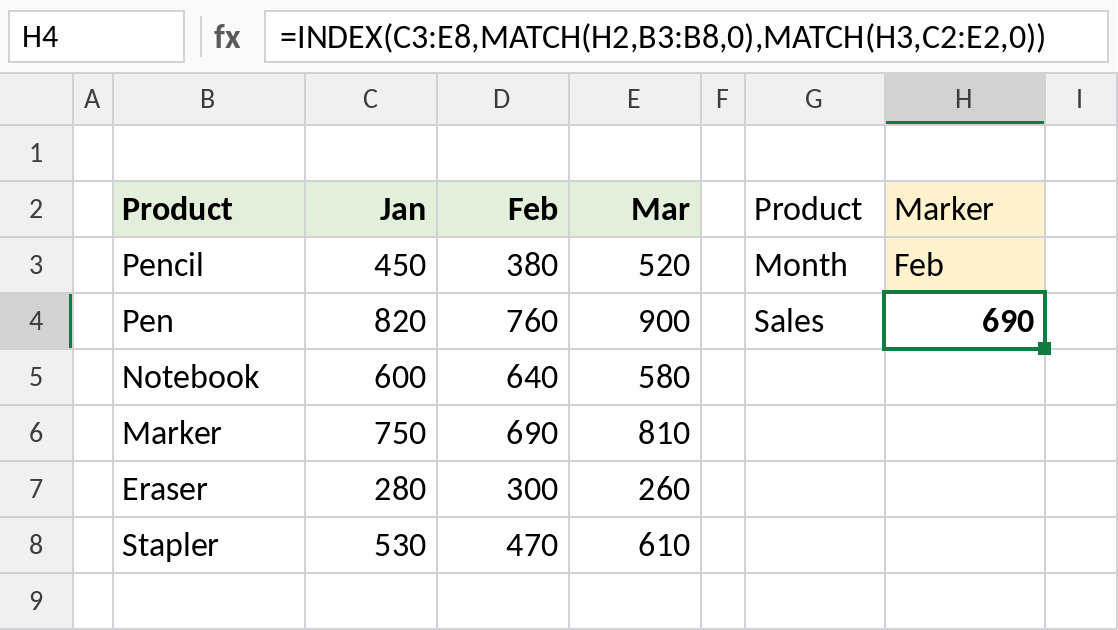Click the formula bar with INDEX formula
Image resolution: width=1118 pixels, height=630 pixels.
point(686,36)
